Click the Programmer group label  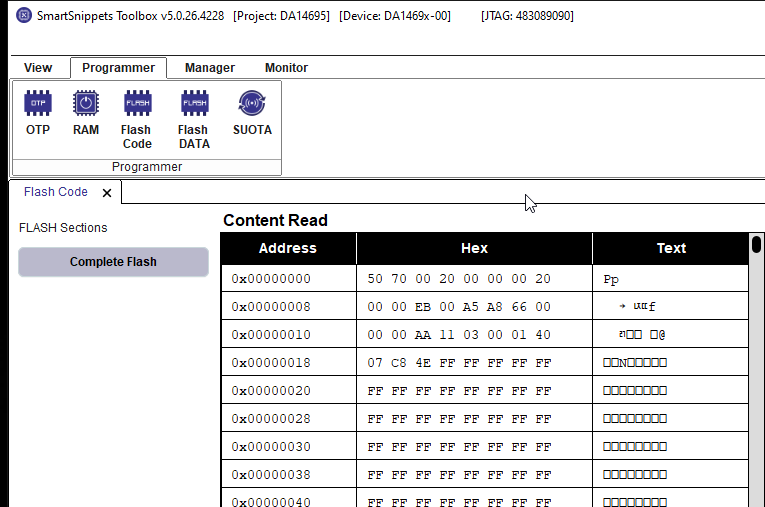(147, 167)
